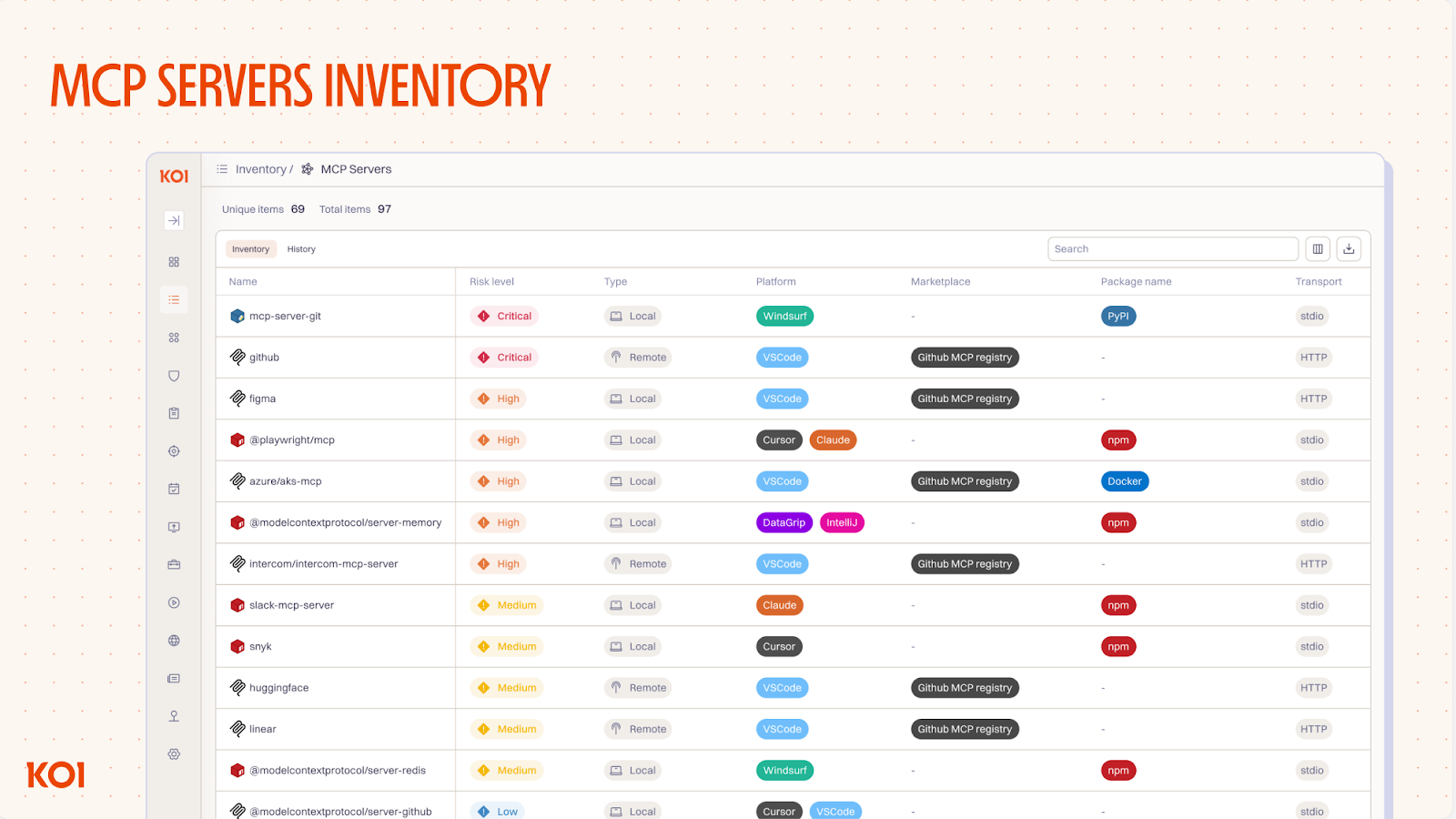Click the Low risk badge
1456x819 pixels.
point(498,811)
